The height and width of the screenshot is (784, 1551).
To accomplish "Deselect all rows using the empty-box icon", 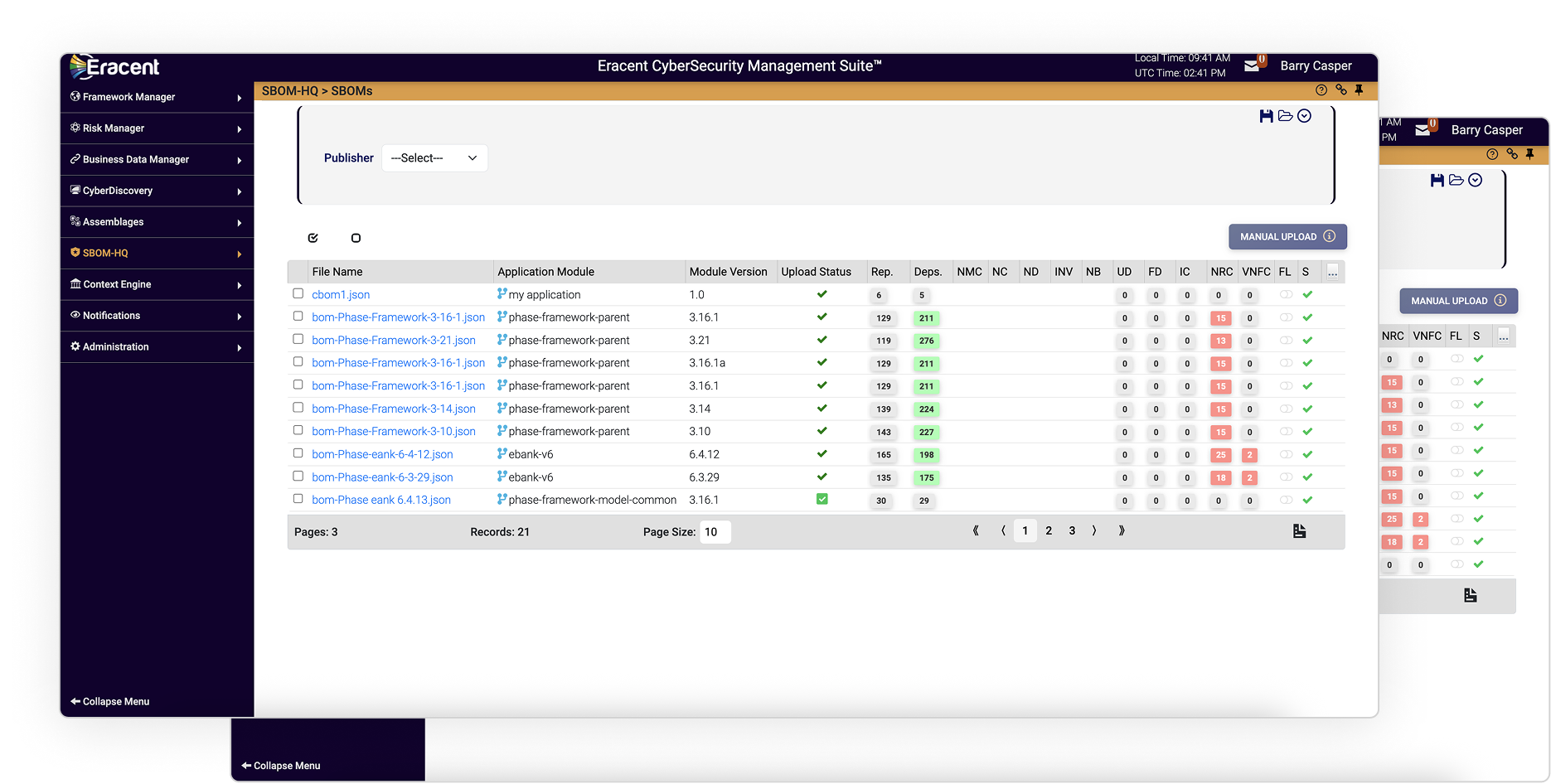I will (x=356, y=238).
